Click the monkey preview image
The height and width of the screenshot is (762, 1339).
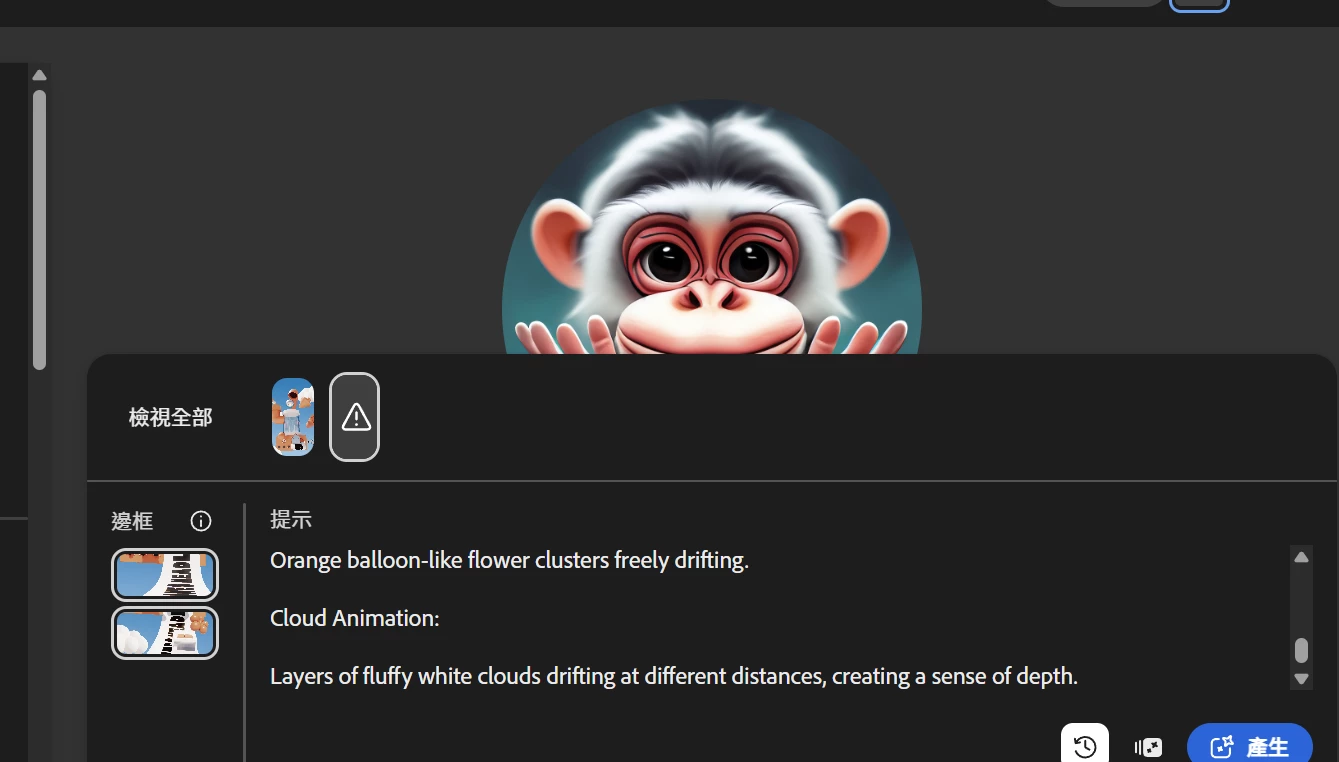tap(711, 227)
